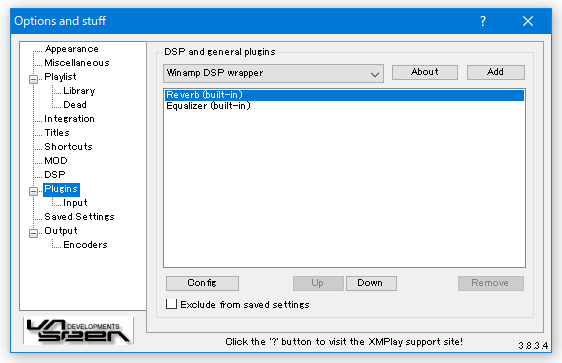Close the Options and stuff dialog
Image resolution: width=562 pixels, height=363 pixels.
[x=528, y=21]
